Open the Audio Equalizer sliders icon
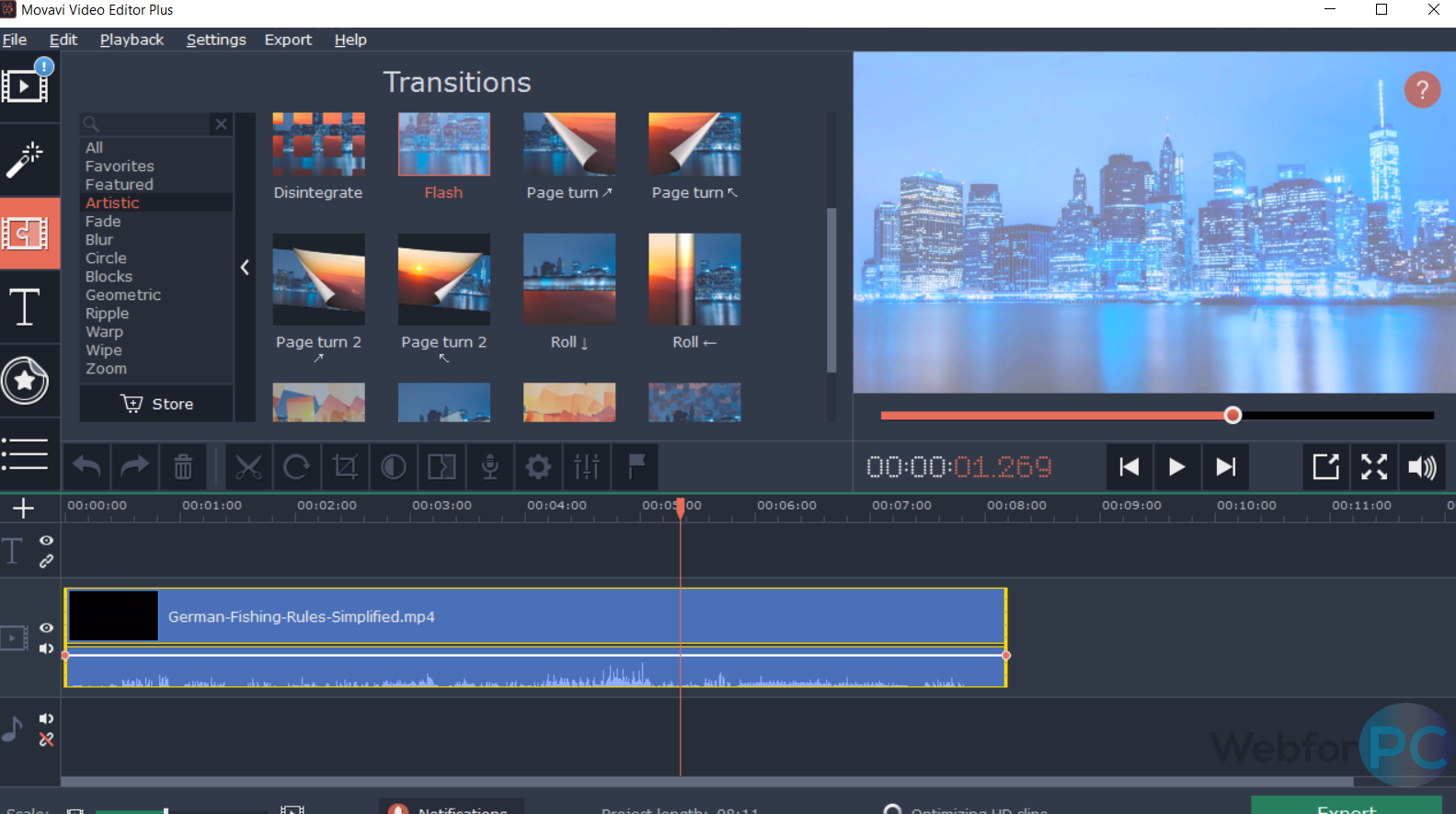Screen dimensions: 1456x814 (x=587, y=467)
